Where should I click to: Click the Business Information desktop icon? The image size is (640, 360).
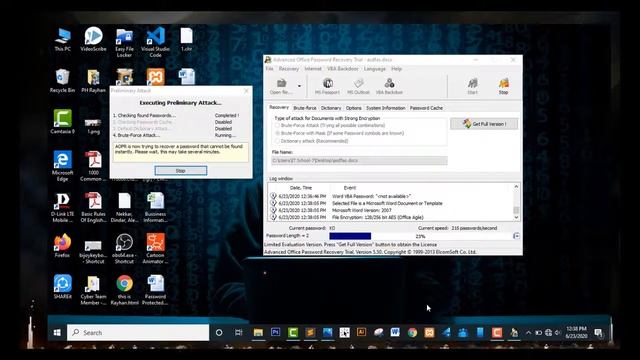click(x=156, y=207)
